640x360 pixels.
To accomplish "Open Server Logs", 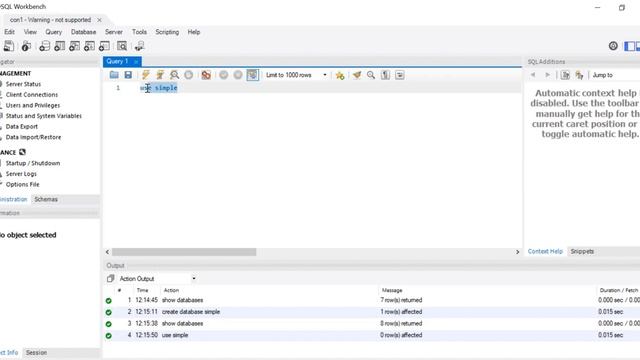I will point(21,174).
